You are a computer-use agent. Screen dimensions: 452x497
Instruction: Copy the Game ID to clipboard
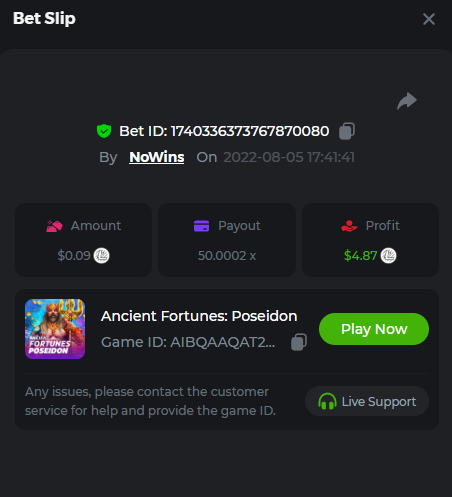(x=299, y=342)
